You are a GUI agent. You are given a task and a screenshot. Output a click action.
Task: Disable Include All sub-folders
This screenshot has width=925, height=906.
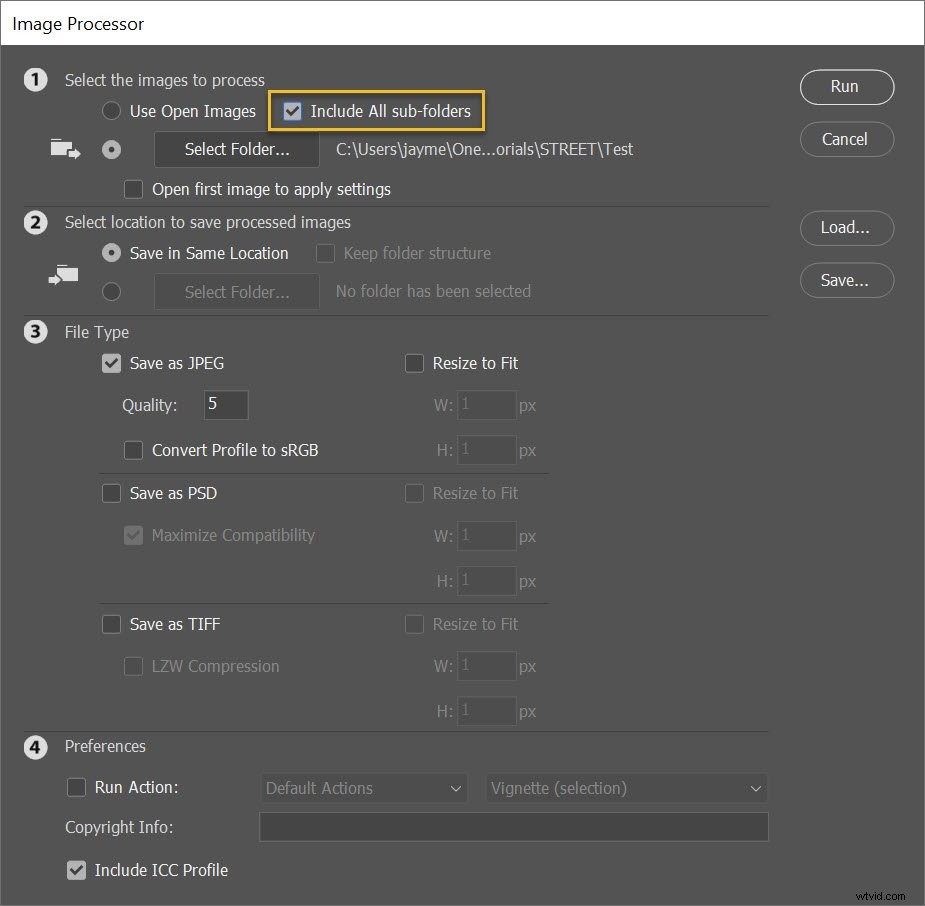tap(292, 110)
